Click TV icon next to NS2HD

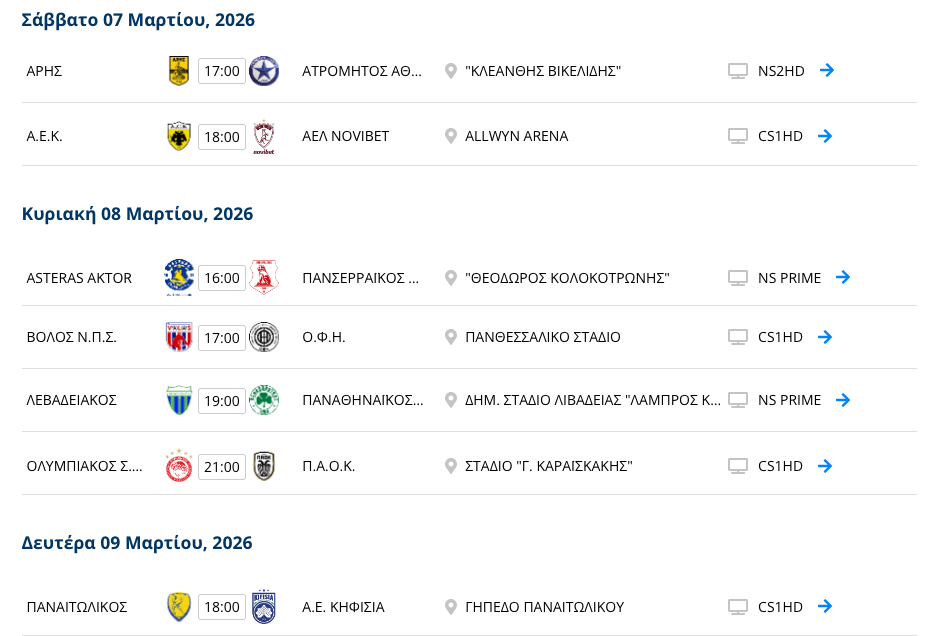[x=738, y=71]
